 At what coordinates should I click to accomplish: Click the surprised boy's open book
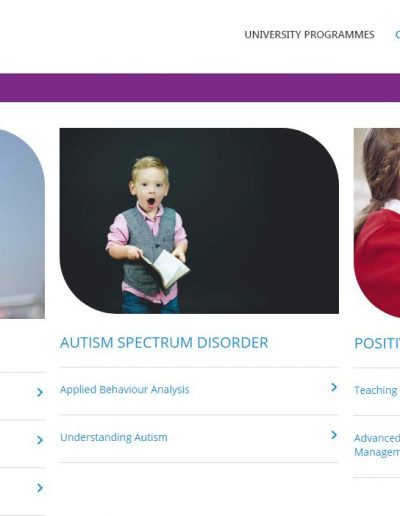[x=166, y=269]
